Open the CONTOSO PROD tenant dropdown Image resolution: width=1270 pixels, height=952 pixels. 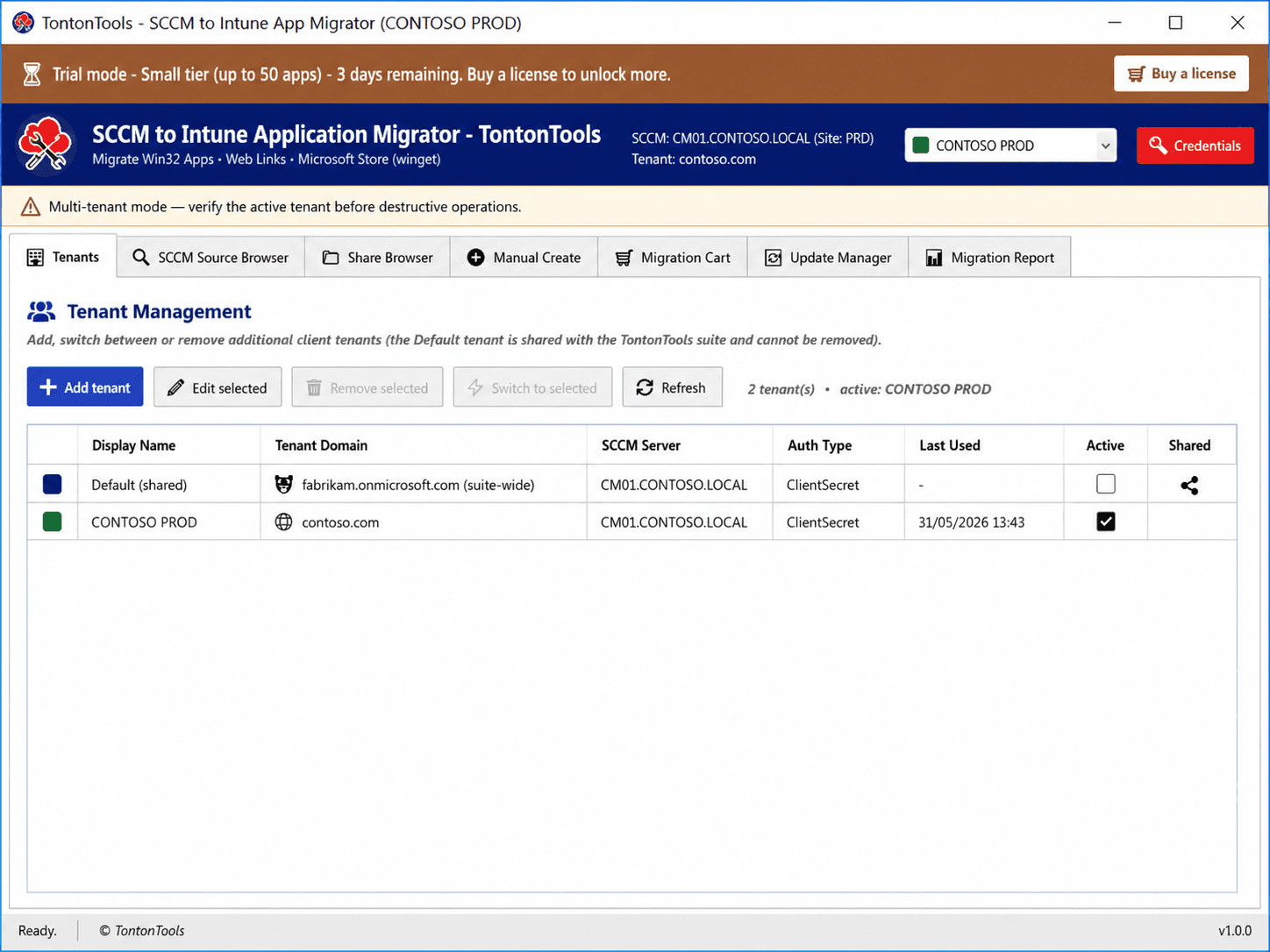pos(1010,146)
